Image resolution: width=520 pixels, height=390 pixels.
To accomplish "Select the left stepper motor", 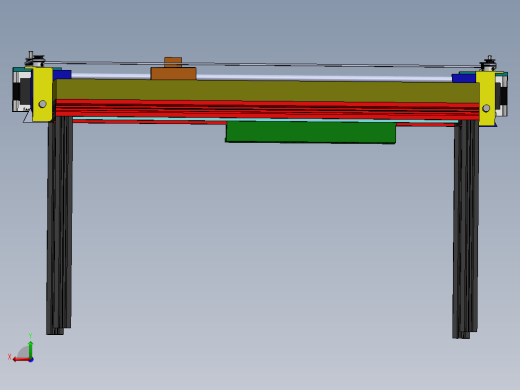I will tap(21, 89).
